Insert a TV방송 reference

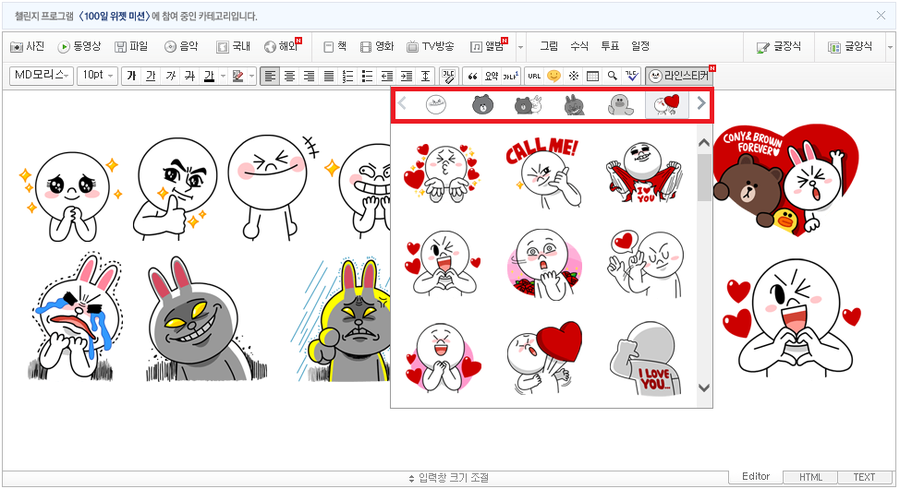pos(430,46)
